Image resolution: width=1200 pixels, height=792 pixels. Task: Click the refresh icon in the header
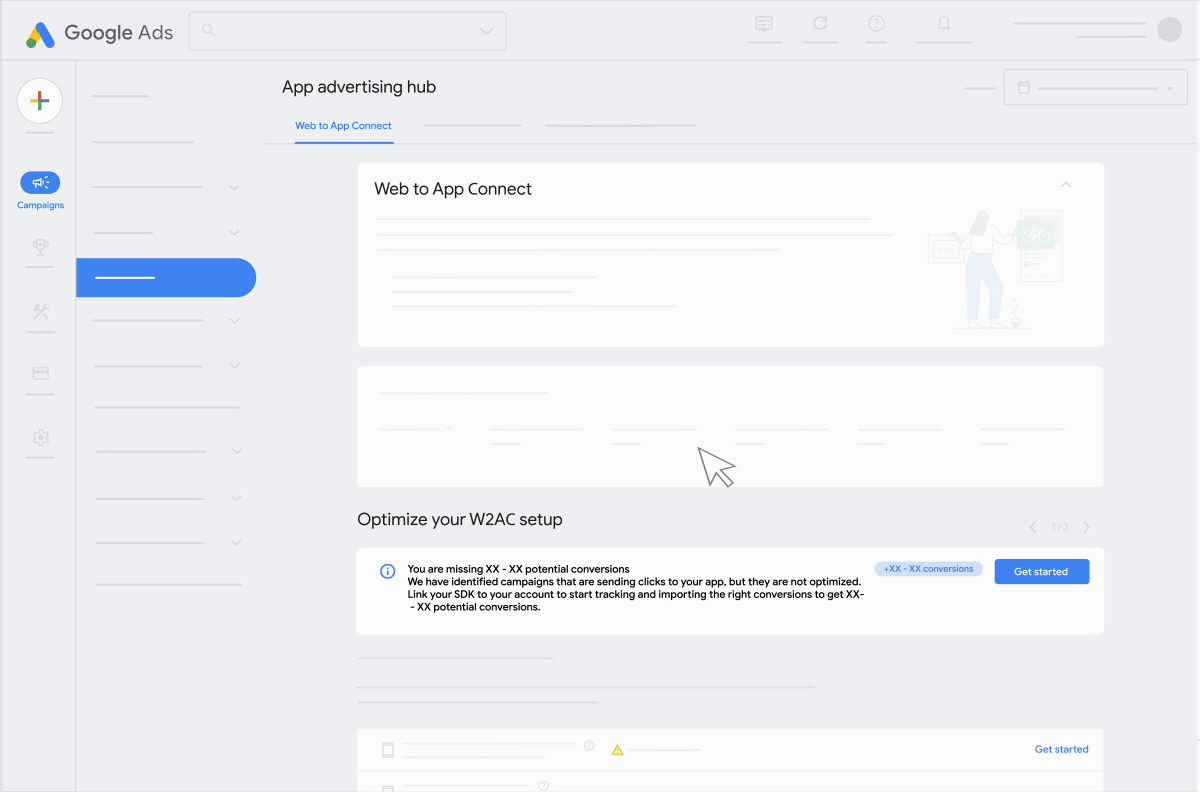[x=820, y=23]
